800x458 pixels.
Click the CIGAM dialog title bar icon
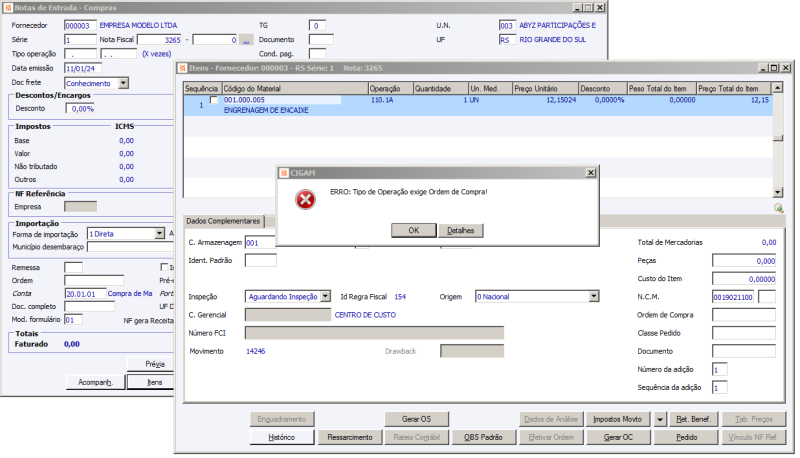click(284, 173)
